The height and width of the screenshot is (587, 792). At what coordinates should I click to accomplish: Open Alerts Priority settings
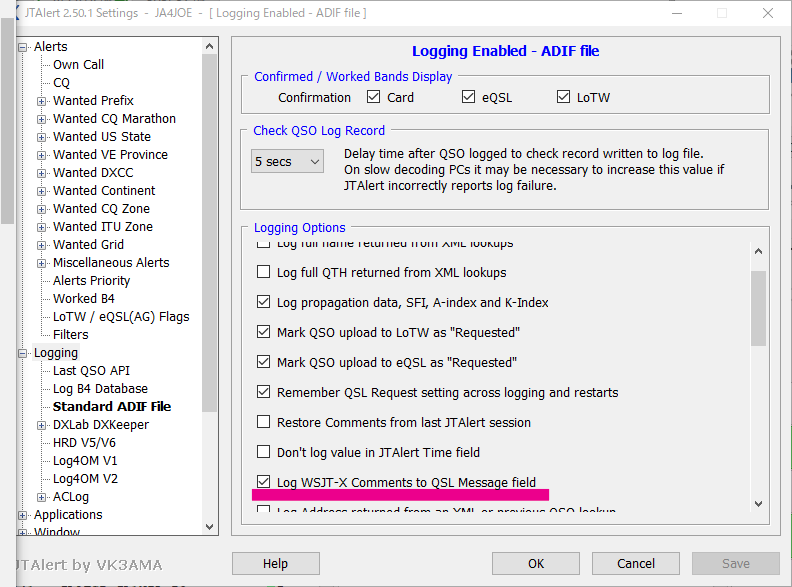(x=91, y=281)
